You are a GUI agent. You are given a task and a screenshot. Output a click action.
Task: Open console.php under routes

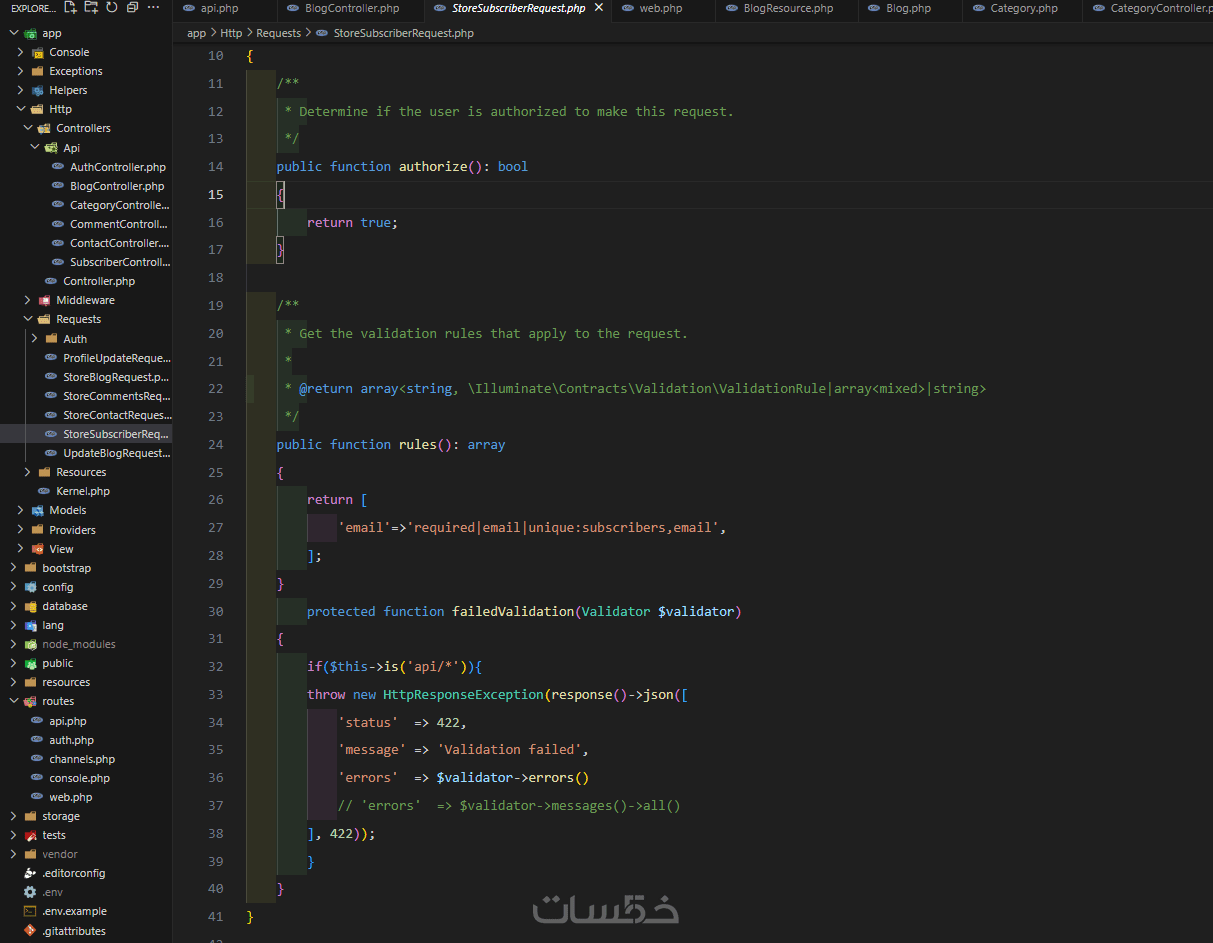(x=79, y=778)
